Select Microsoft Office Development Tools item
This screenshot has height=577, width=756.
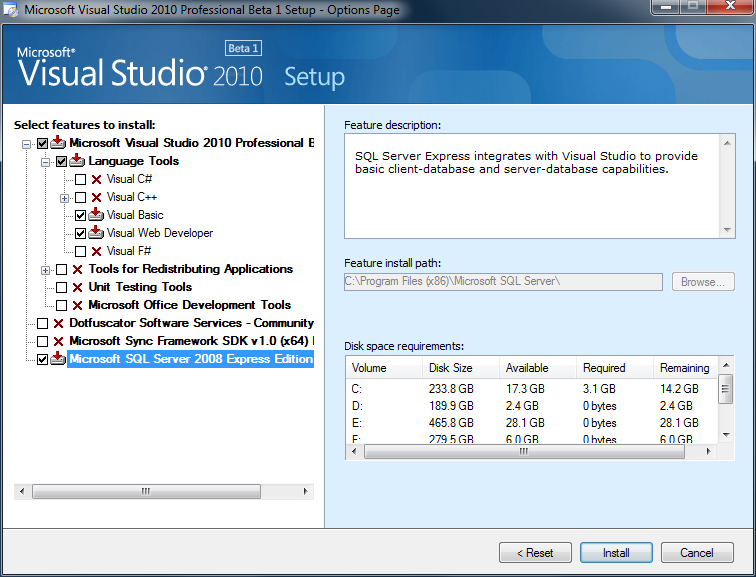189,305
